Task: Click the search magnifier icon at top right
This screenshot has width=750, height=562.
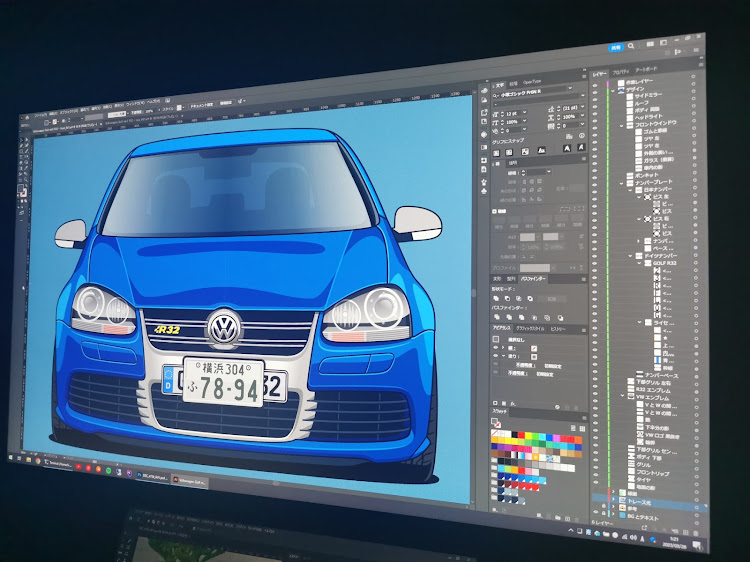Action: click(x=631, y=46)
